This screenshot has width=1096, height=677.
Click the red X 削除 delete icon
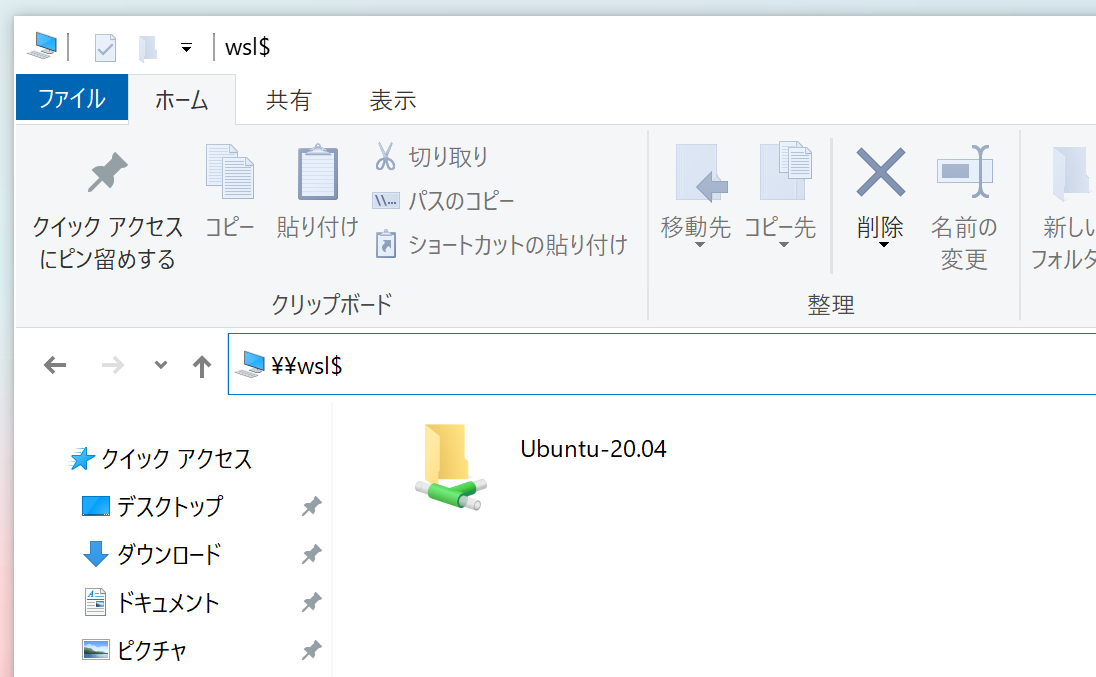(880, 172)
